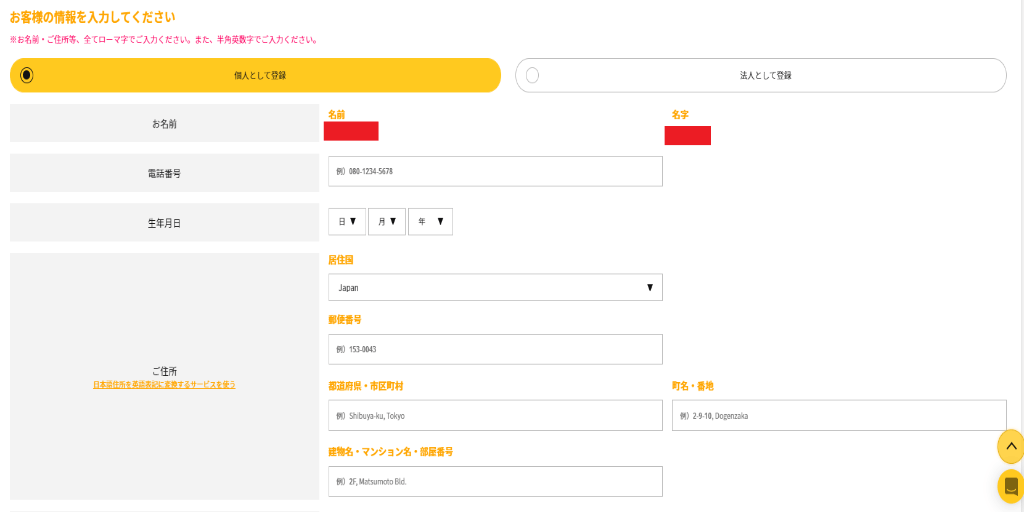This screenshot has width=1024, height=512.
Task: Click the 都道府県・市区町村 input field
Action: pyautogui.click(x=495, y=415)
